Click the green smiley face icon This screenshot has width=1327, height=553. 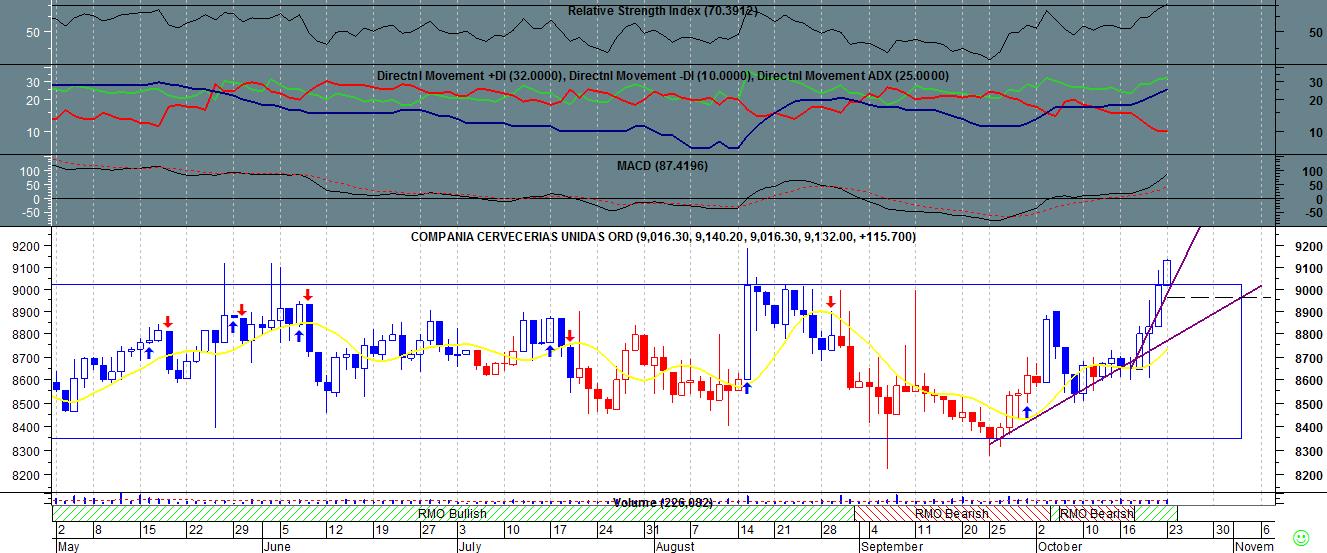(x=1300, y=537)
